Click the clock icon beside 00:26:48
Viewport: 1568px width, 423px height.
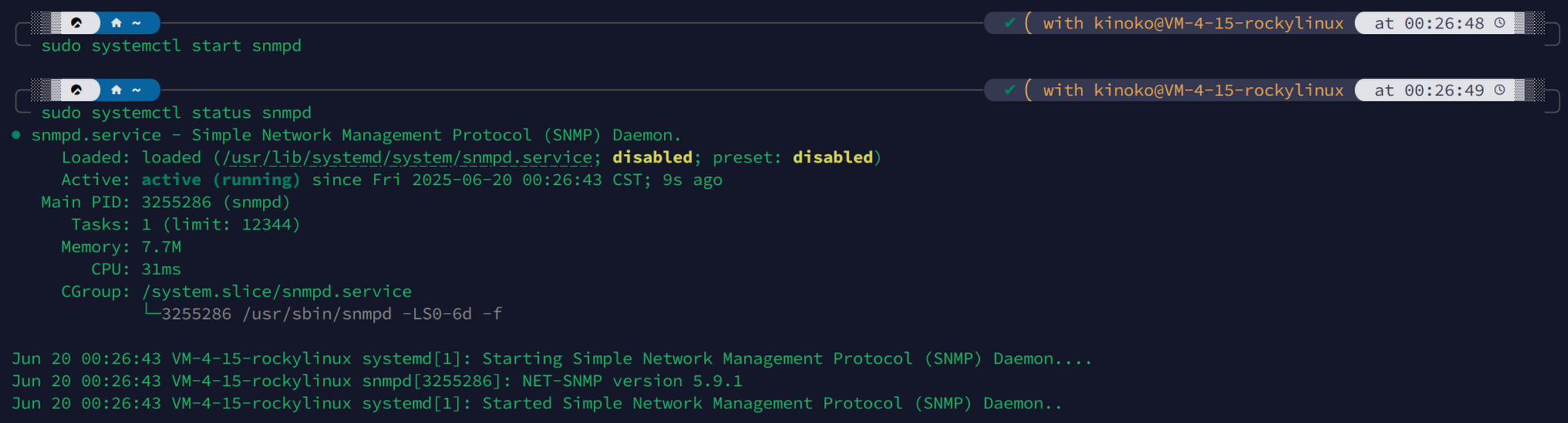coord(1499,23)
